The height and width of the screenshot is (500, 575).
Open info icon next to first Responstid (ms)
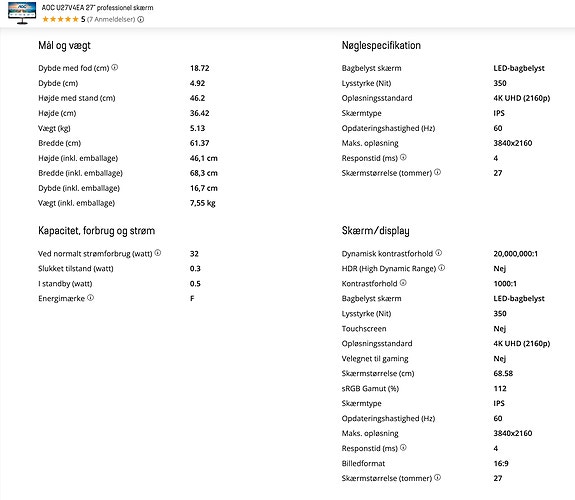pyautogui.click(x=403, y=157)
